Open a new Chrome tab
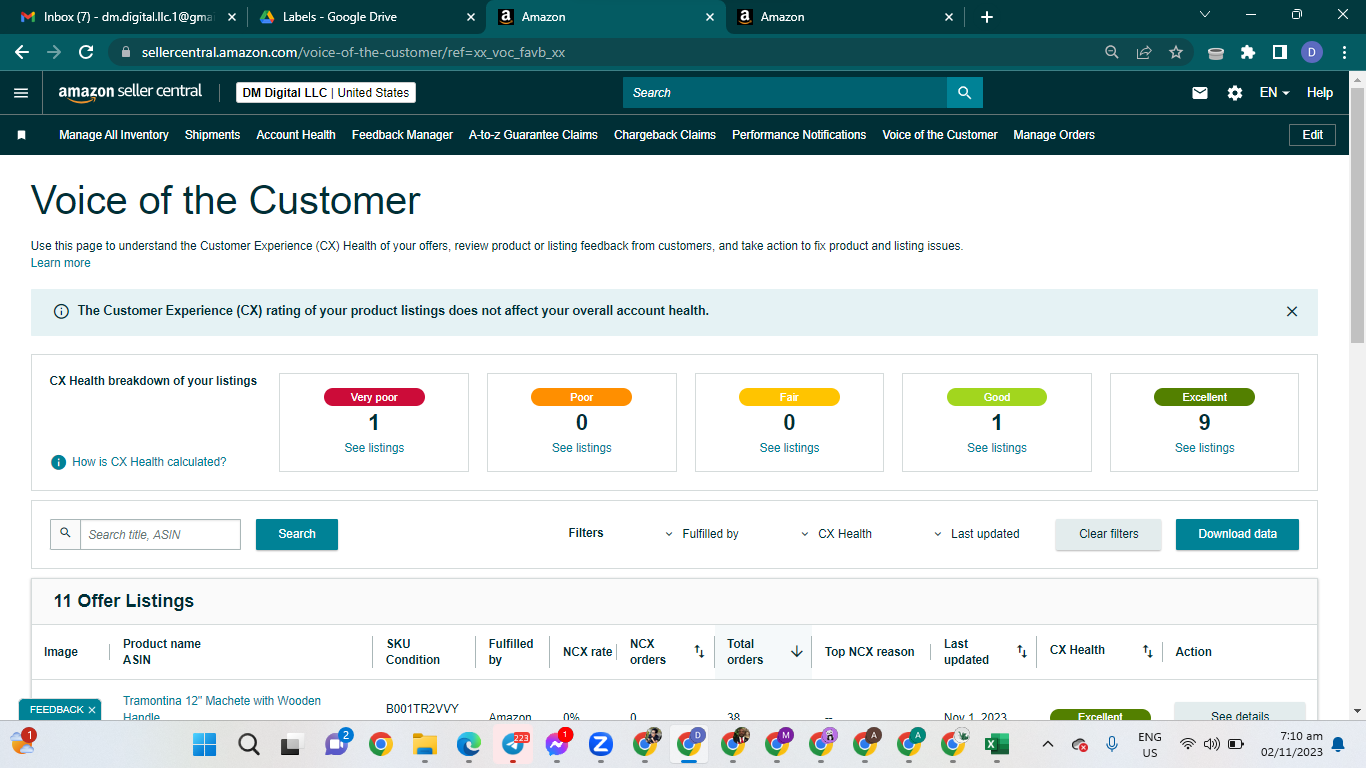This screenshot has height=768, width=1366. [x=987, y=17]
